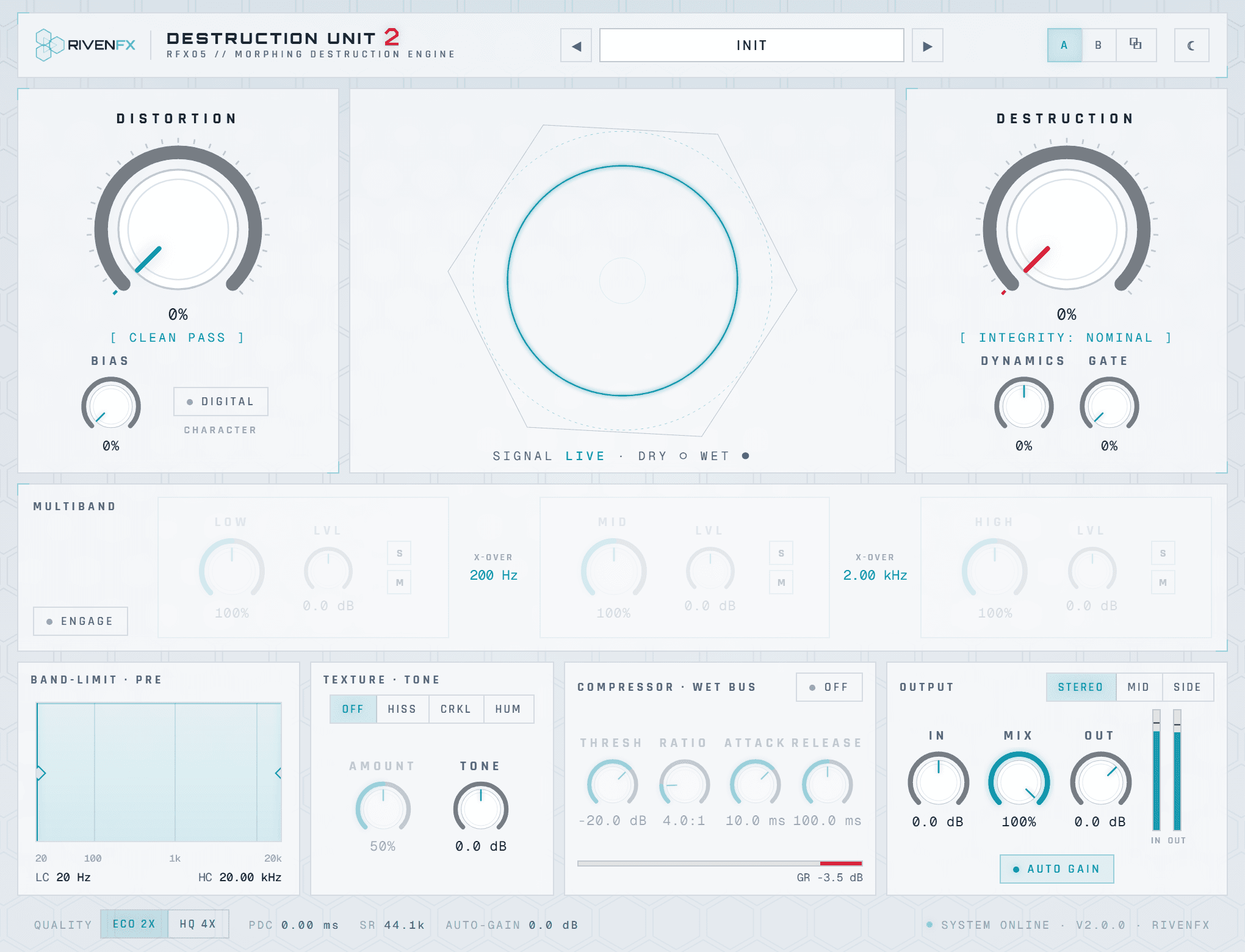
Task: Solo the High band
Action: tap(1163, 553)
